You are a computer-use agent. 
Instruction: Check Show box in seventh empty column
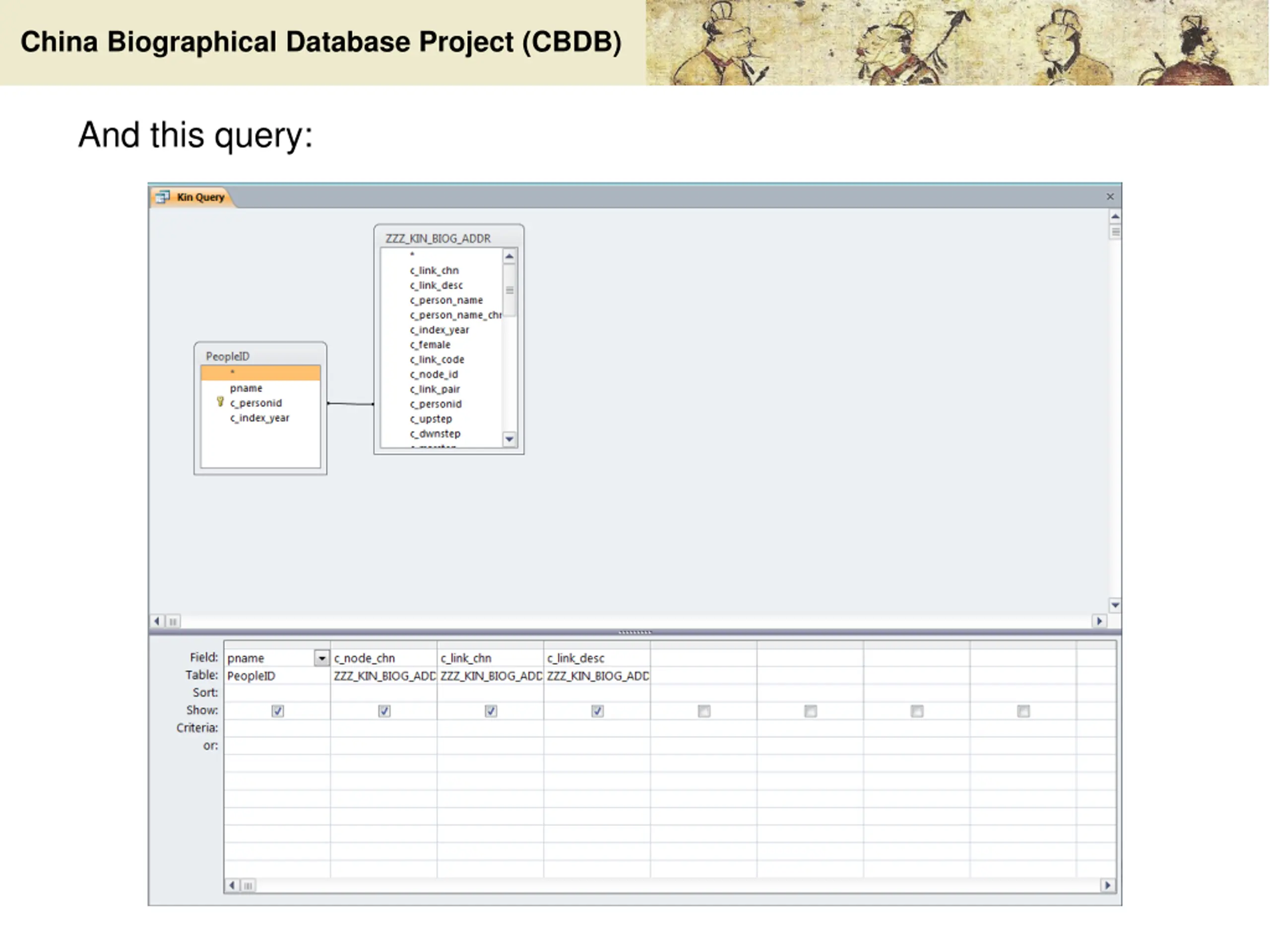[x=917, y=711]
